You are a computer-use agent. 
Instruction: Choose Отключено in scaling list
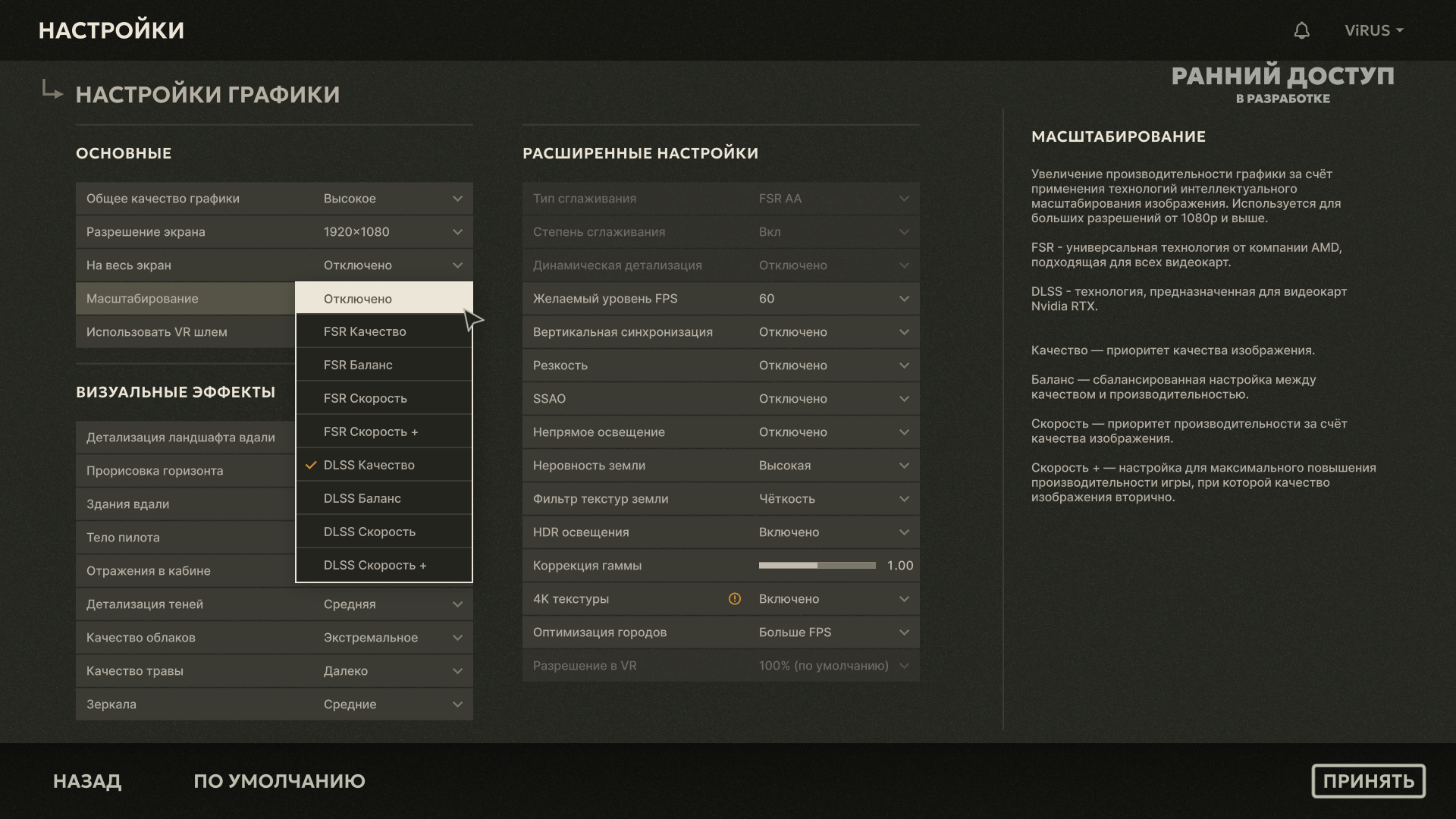(x=384, y=298)
